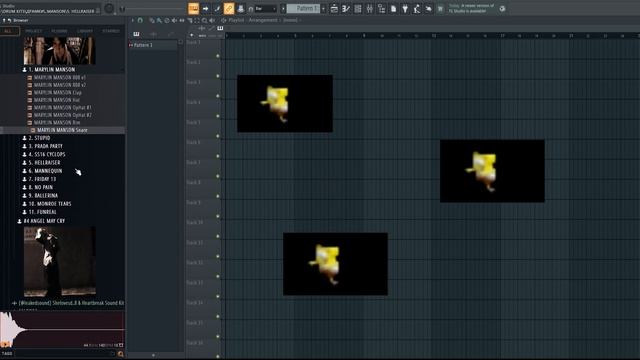Switch to the LIBRARY browser tab
The image size is (640, 360).
click(x=85, y=31)
